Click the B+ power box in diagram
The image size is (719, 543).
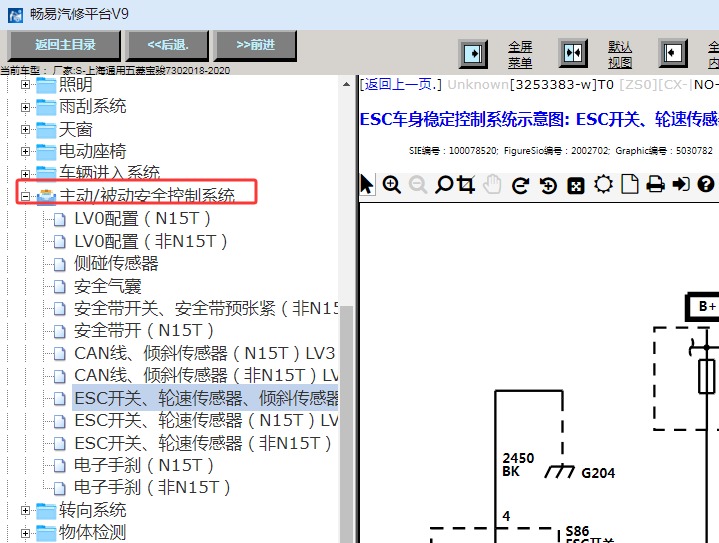pyautogui.click(x=704, y=306)
